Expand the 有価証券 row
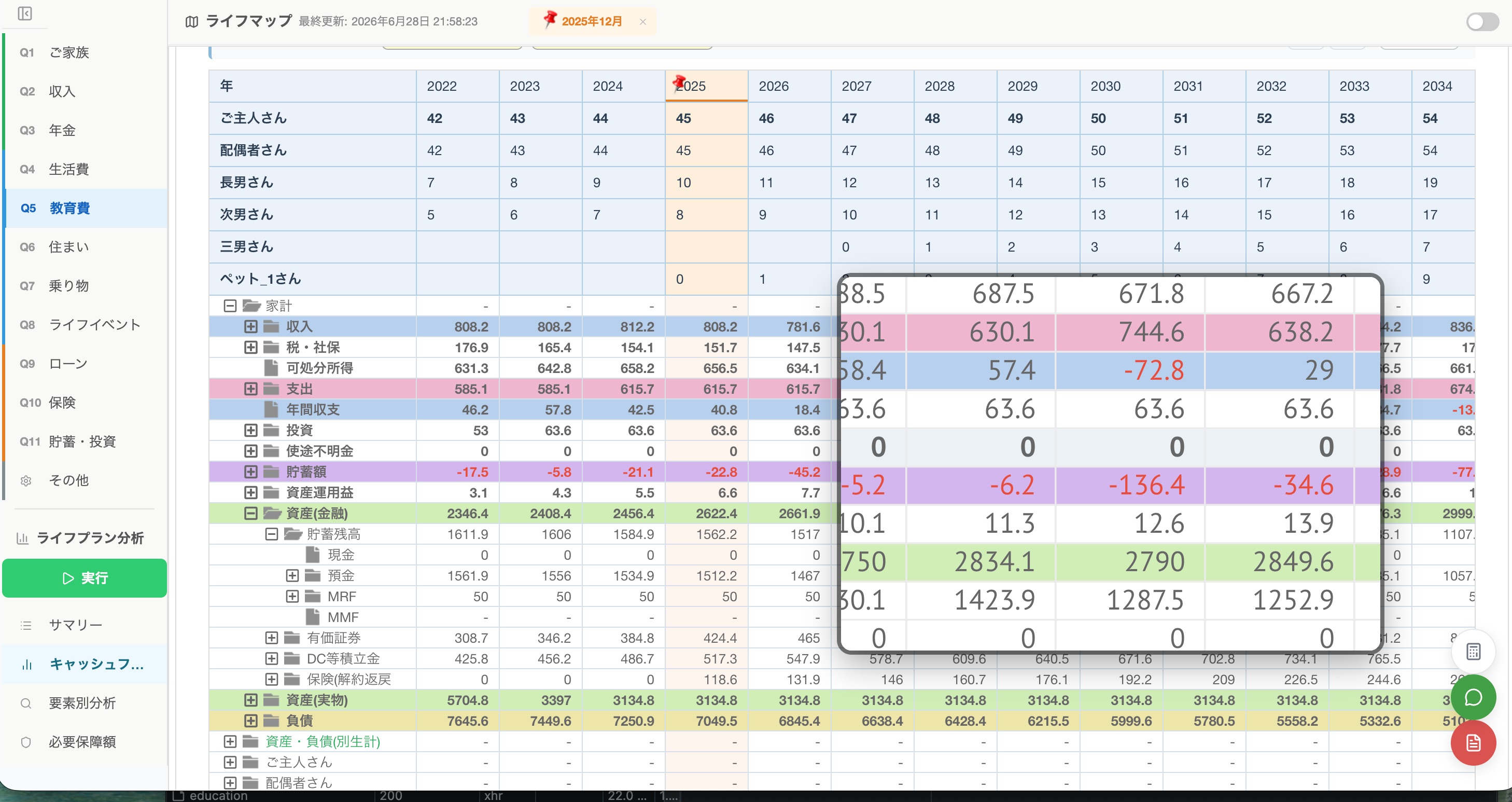 tap(271, 638)
